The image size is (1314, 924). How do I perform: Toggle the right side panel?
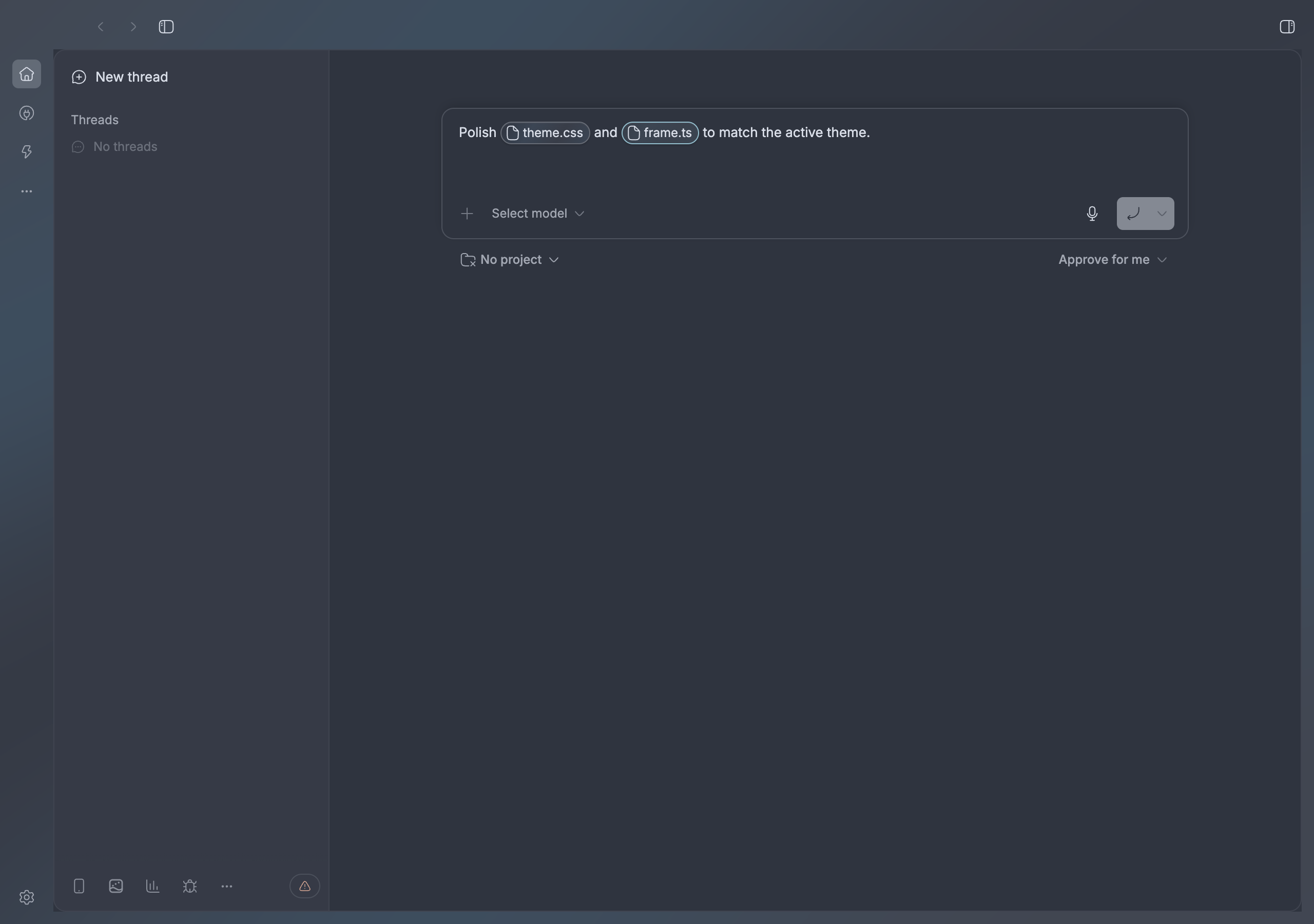point(1287,27)
